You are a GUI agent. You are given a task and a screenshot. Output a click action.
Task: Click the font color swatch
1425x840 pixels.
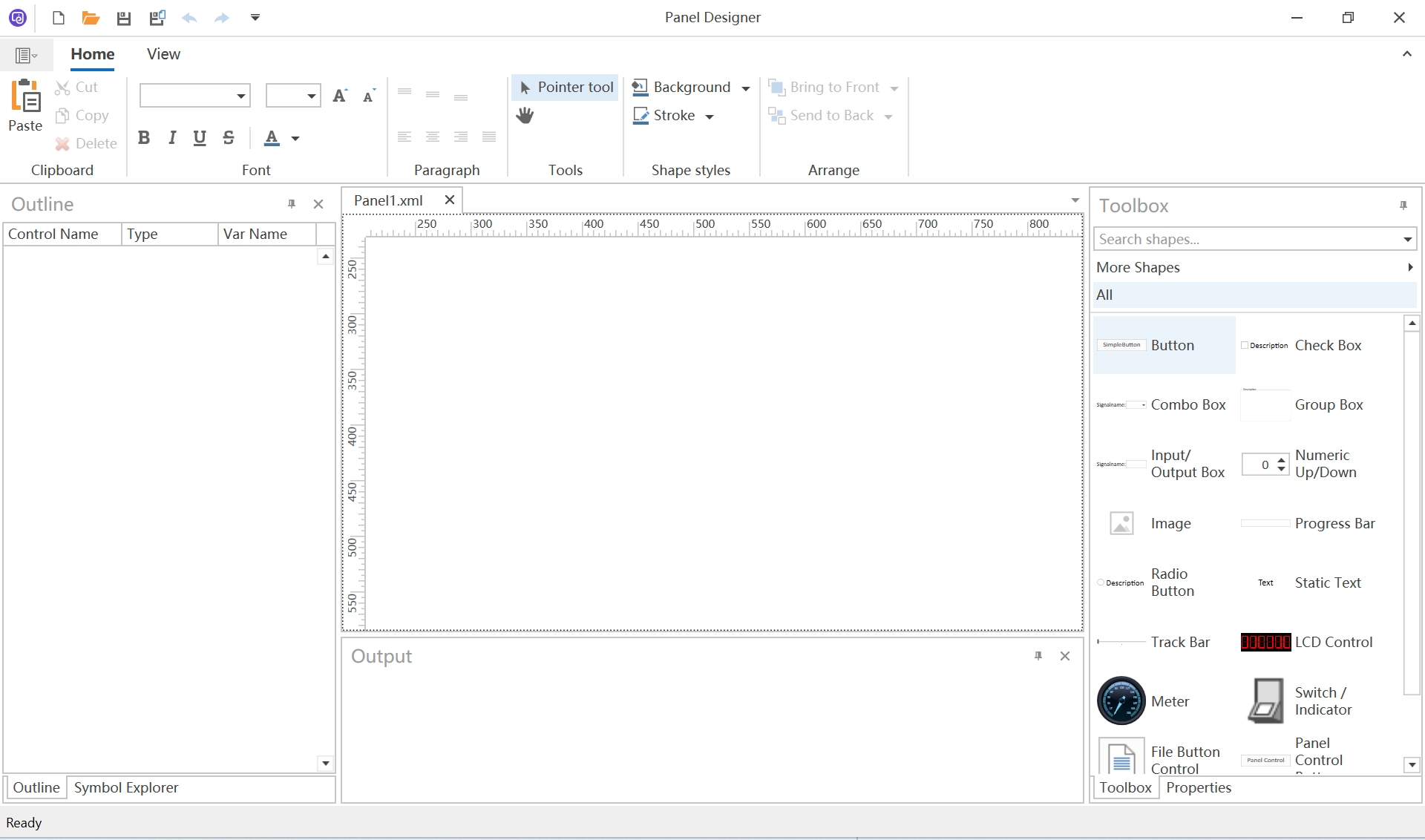click(272, 138)
